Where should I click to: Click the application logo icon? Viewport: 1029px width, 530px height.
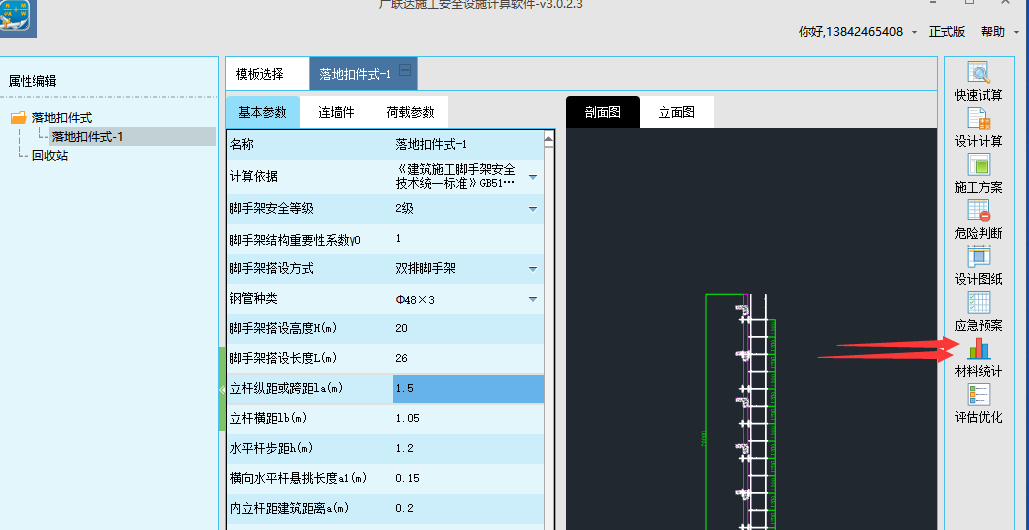(17, 18)
